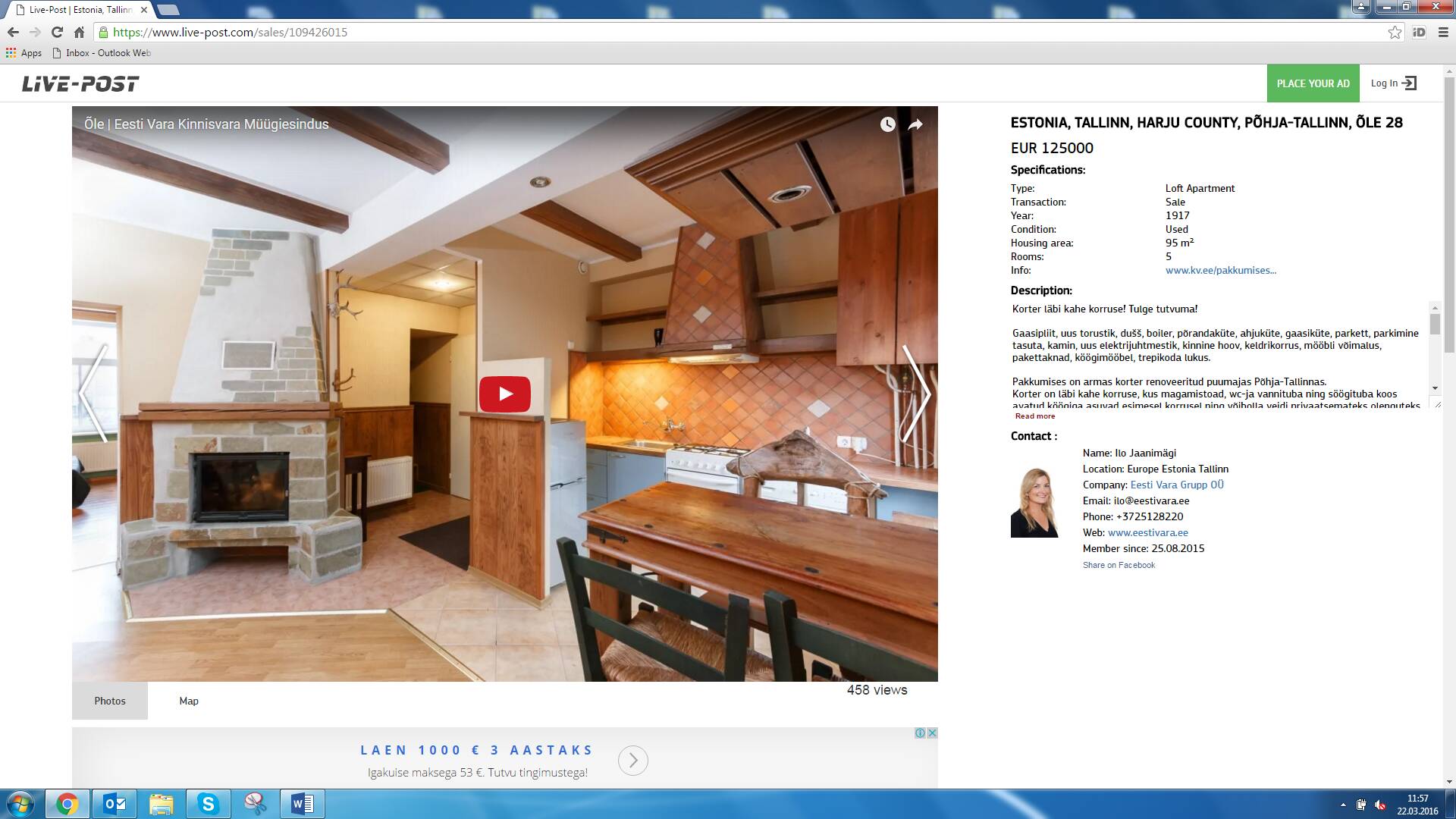This screenshot has width=1456, height=819.
Task: Open Chrome home page icon
Action: point(79,32)
